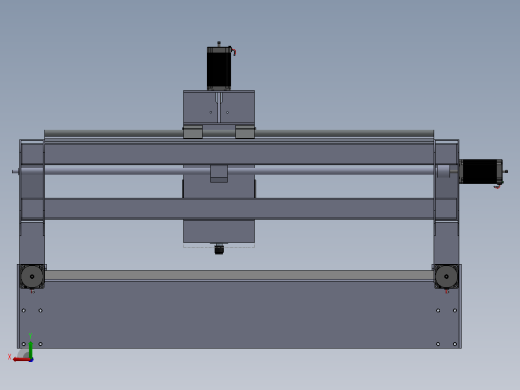This screenshot has height=390, width=520.
Task: Click the lower gantry crossbeam
Action: pyautogui.click(x=239, y=209)
